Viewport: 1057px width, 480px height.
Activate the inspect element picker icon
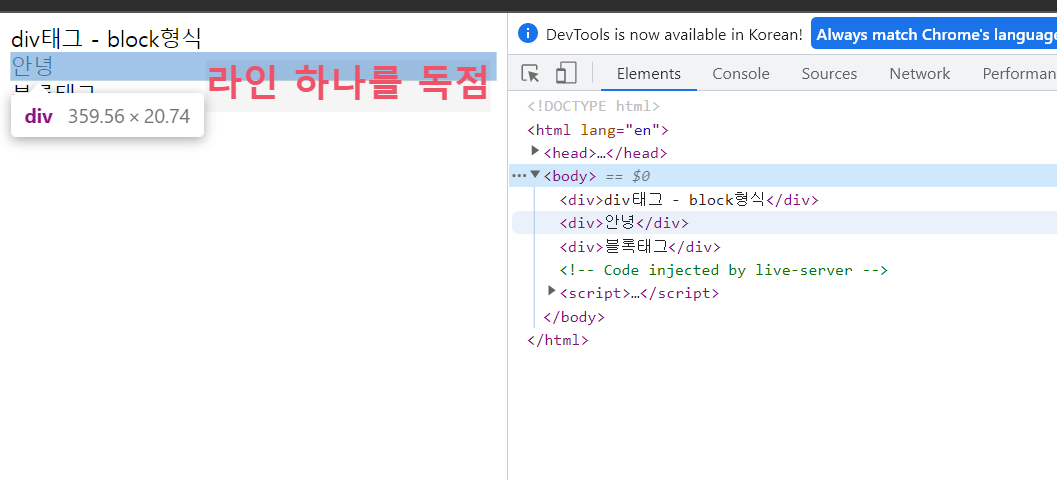click(531, 73)
